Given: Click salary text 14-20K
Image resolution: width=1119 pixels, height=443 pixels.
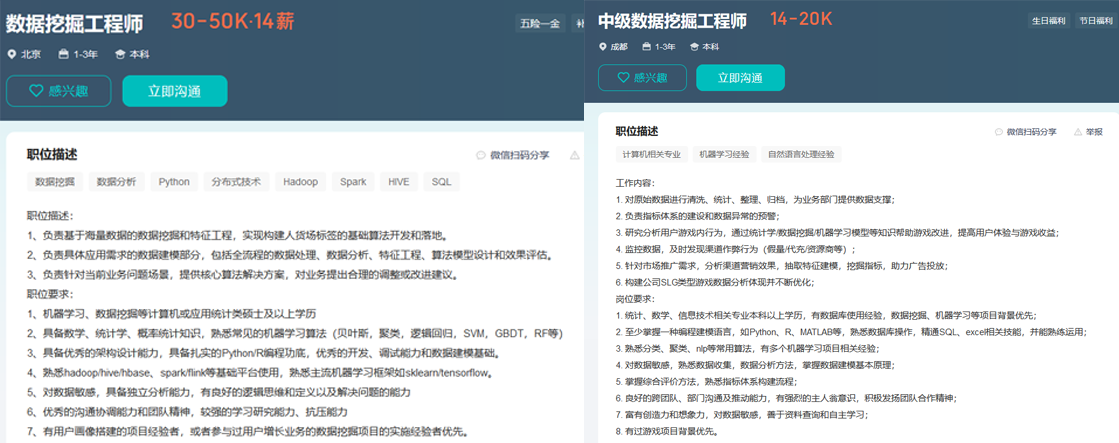Looking at the screenshot, I should [x=801, y=19].
